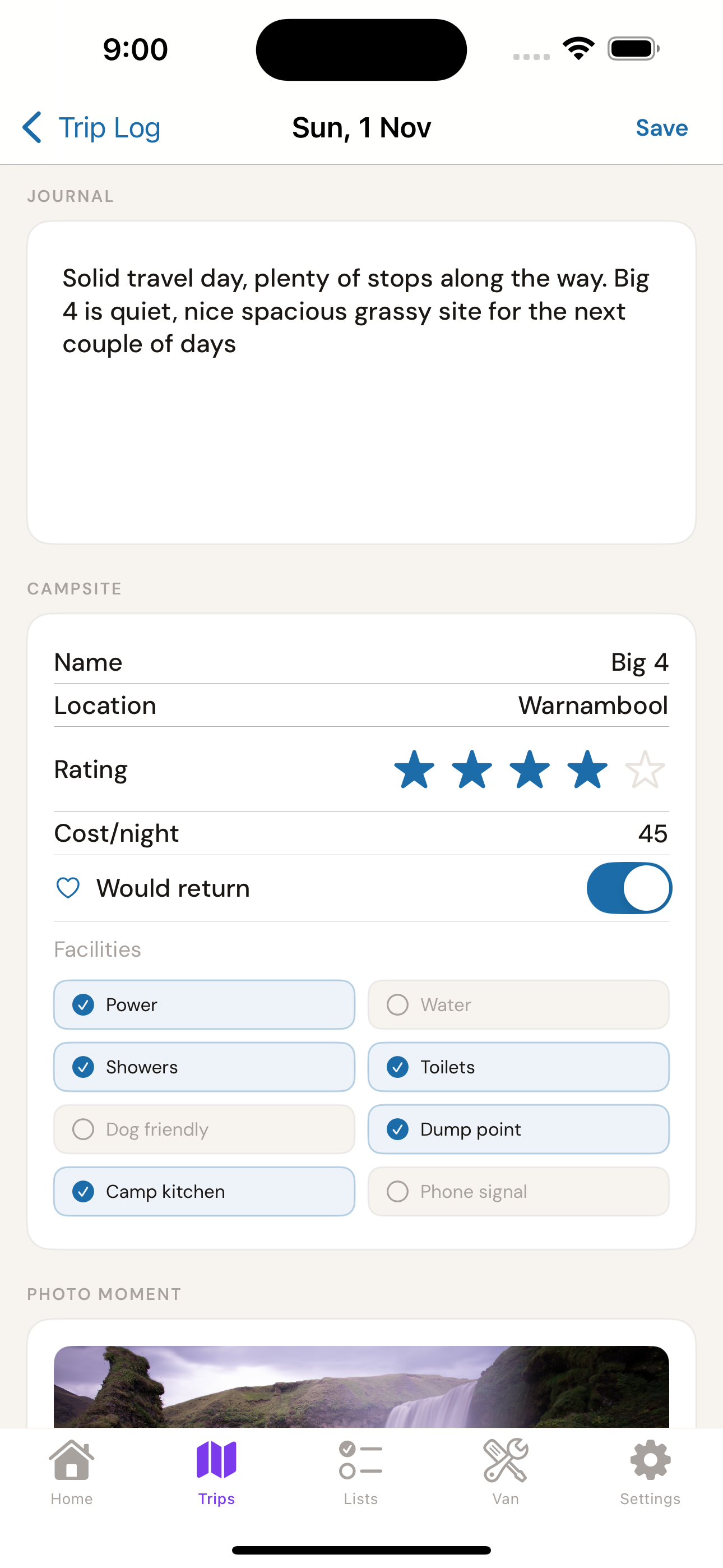Enable the Phone signal facility
The image size is (723, 1568).
(x=518, y=1191)
